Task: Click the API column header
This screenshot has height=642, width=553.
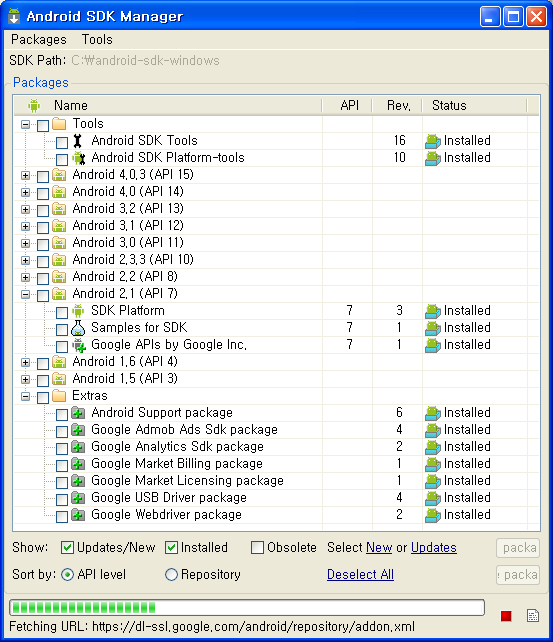Action: click(x=349, y=106)
